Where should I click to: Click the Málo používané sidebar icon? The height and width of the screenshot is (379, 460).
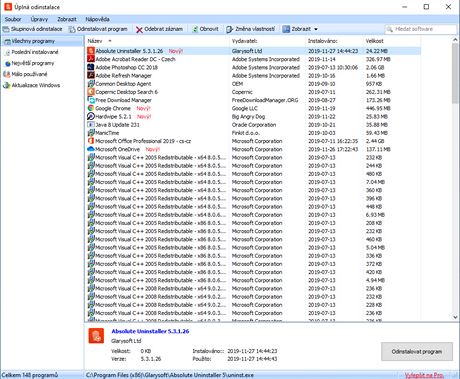click(x=7, y=74)
